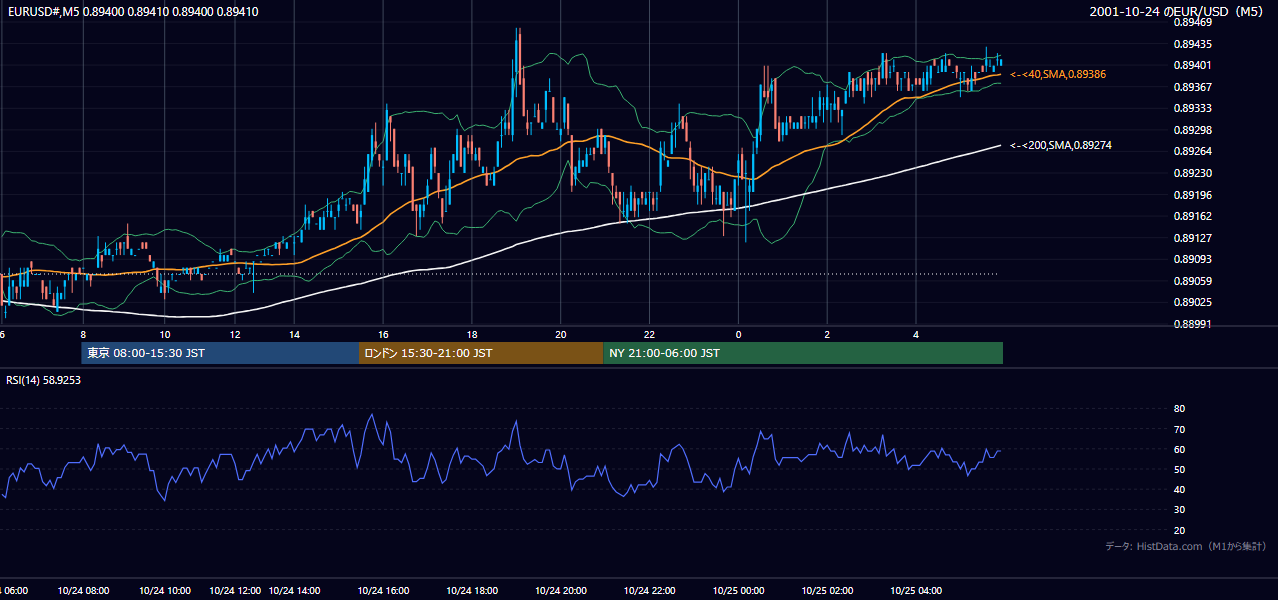Click the 10/25 00:00 date label

pos(738,590)
